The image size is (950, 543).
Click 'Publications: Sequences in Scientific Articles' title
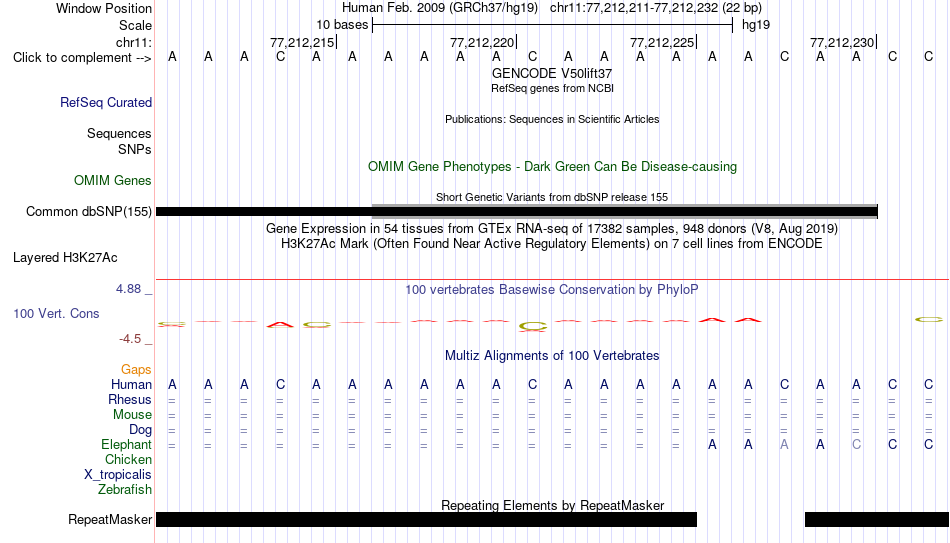pyautogui.click(x=552, y=119)
